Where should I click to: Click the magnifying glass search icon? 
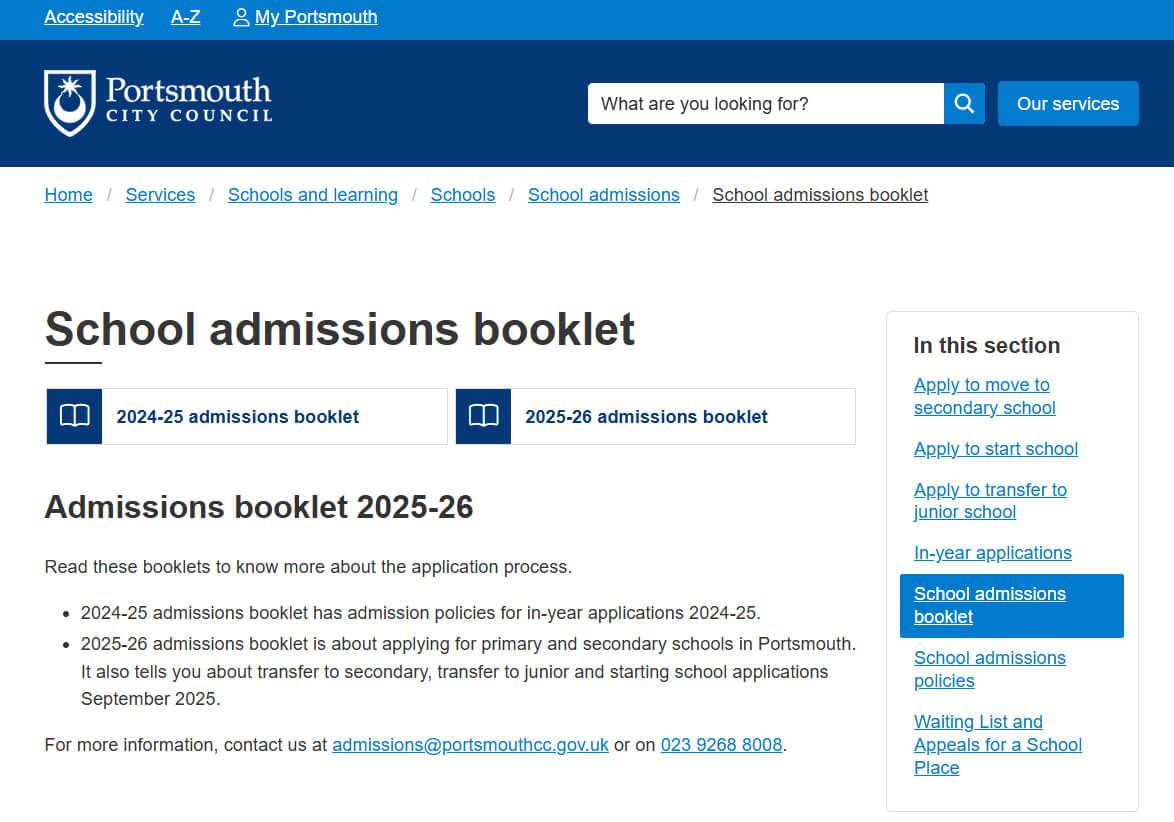[964, 104]
